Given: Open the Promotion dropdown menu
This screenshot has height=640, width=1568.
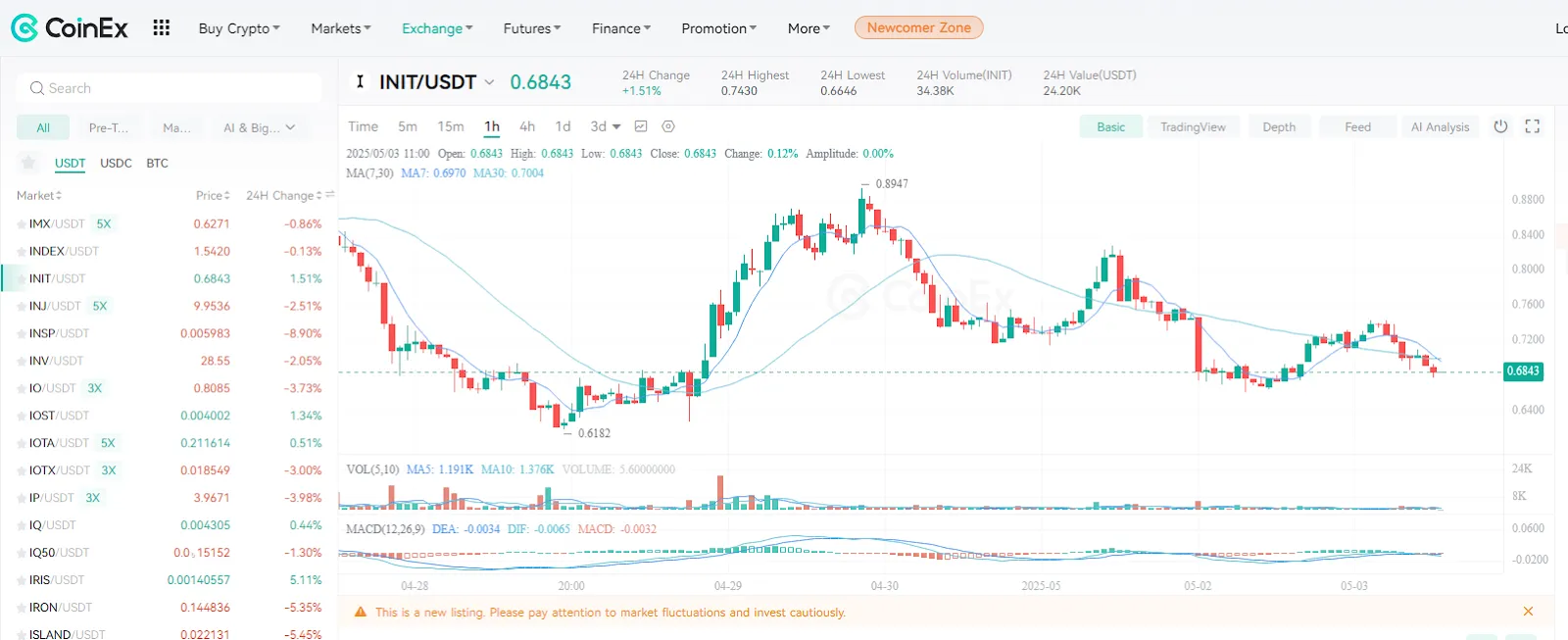Looking at the screenshot, I should coord(719,28).
